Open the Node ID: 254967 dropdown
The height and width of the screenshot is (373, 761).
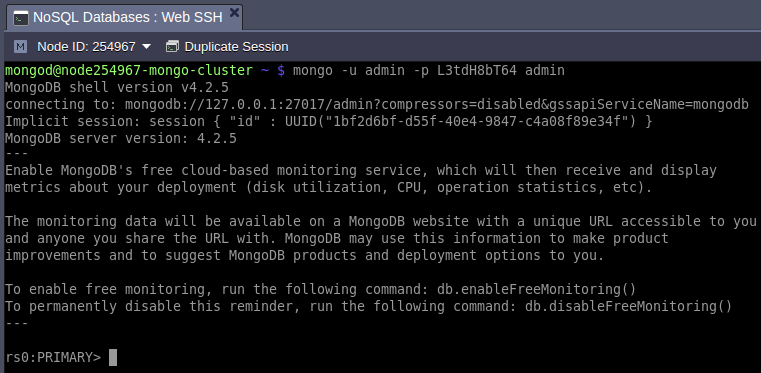pyautogui.click(x=94, y=47)
